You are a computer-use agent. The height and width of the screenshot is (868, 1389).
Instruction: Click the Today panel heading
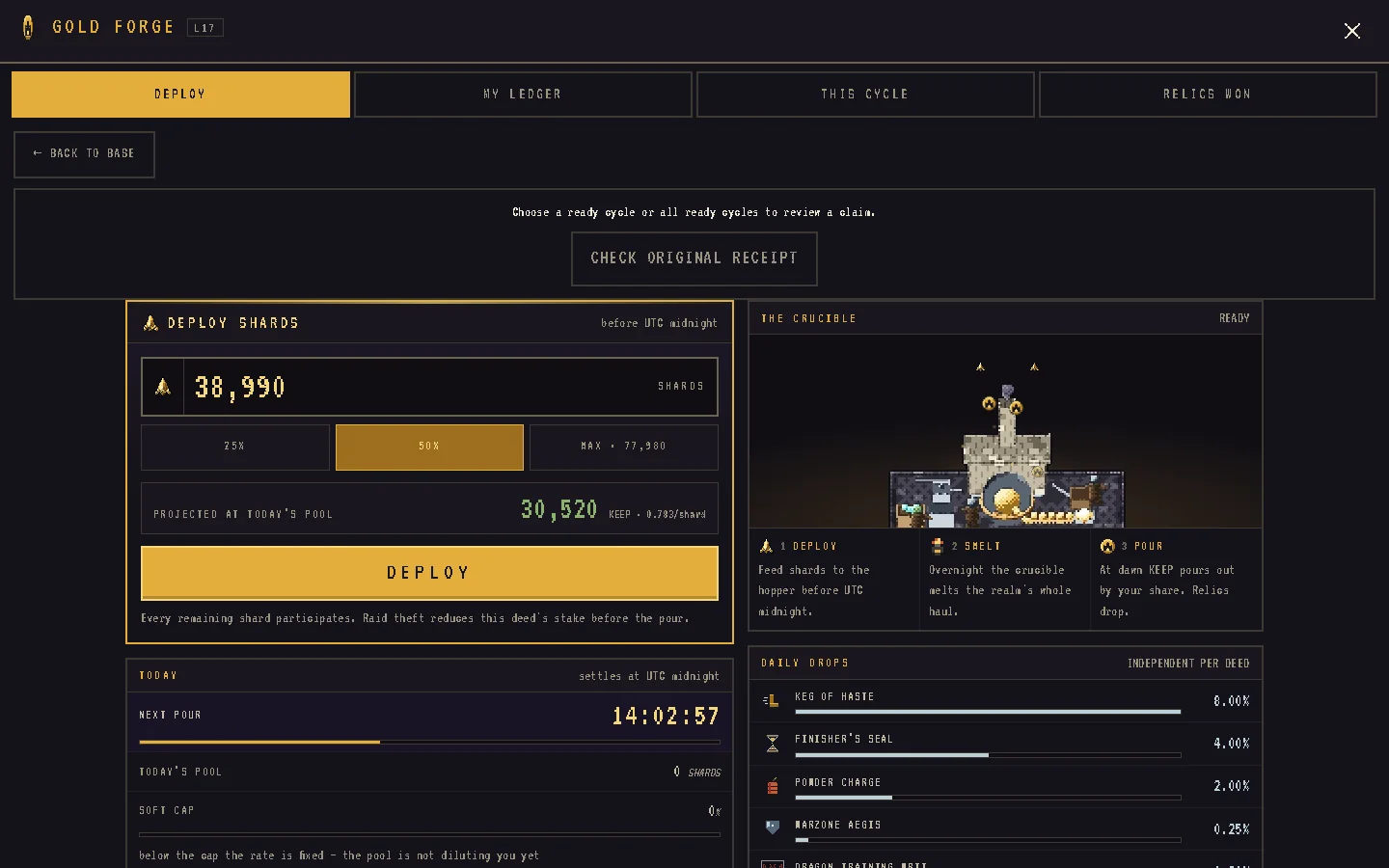click(158, 676)
